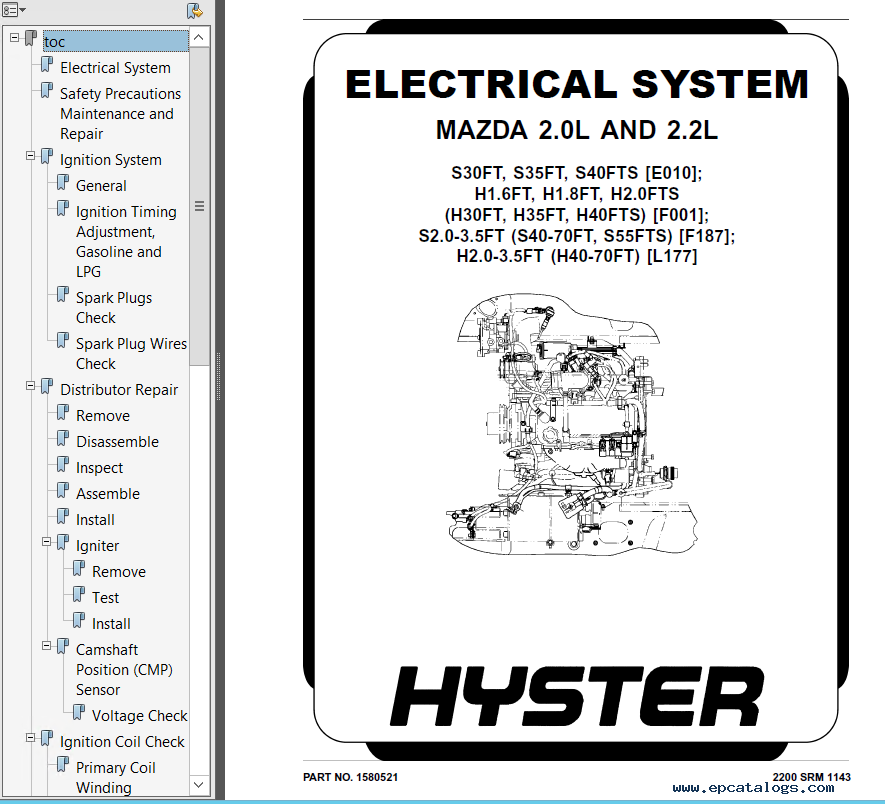Click bookmark icon beside Safety Precautions
This screenshot has width=885, height=804.
[x=47, y=90]
